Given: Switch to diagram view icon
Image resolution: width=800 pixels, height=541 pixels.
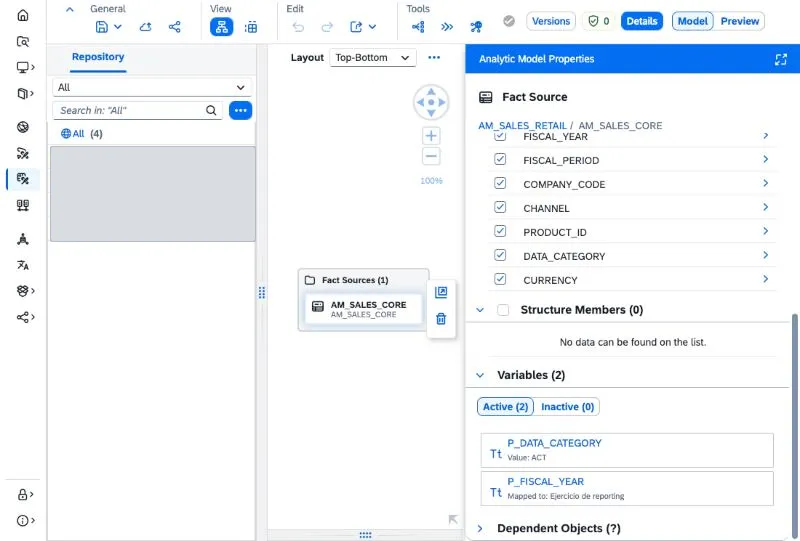Looking at the screenshot, I should (x=221, y=27).
